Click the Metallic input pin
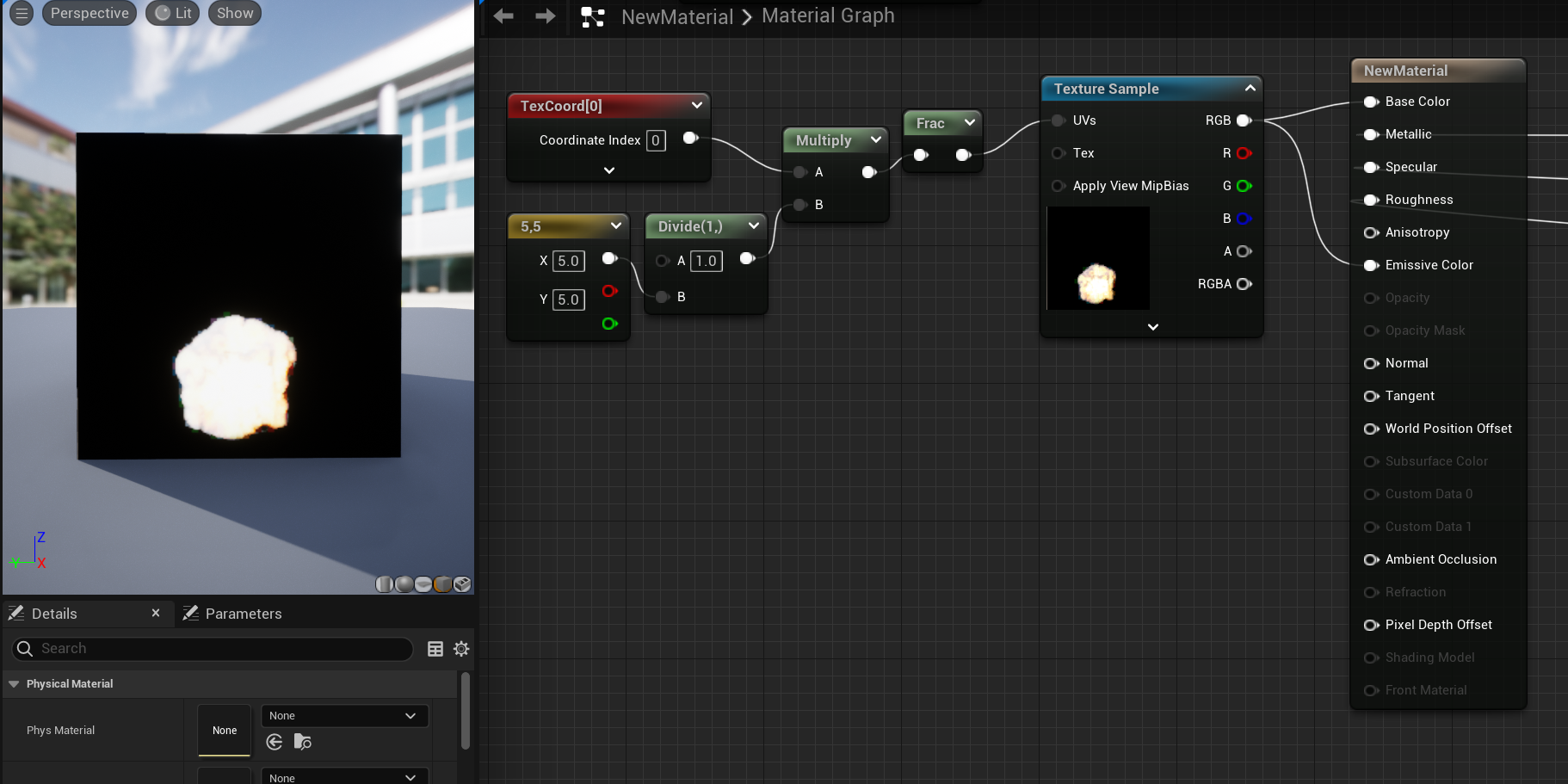 point(1372,134)
